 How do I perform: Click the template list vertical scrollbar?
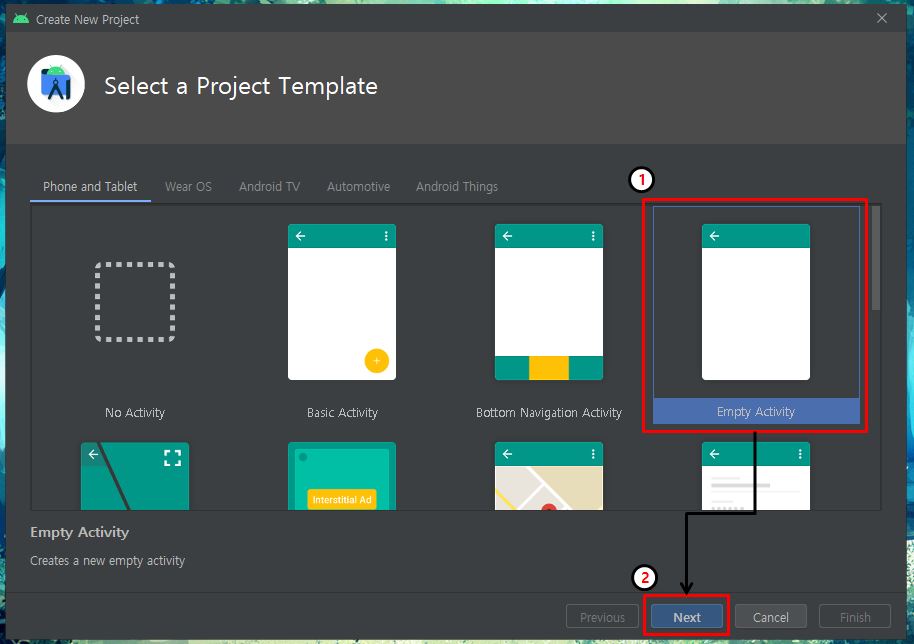pos(876,258)
